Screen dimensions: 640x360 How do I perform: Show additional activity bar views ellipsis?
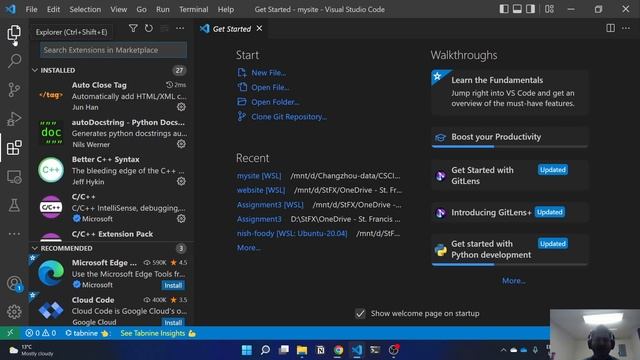[14, 234]
